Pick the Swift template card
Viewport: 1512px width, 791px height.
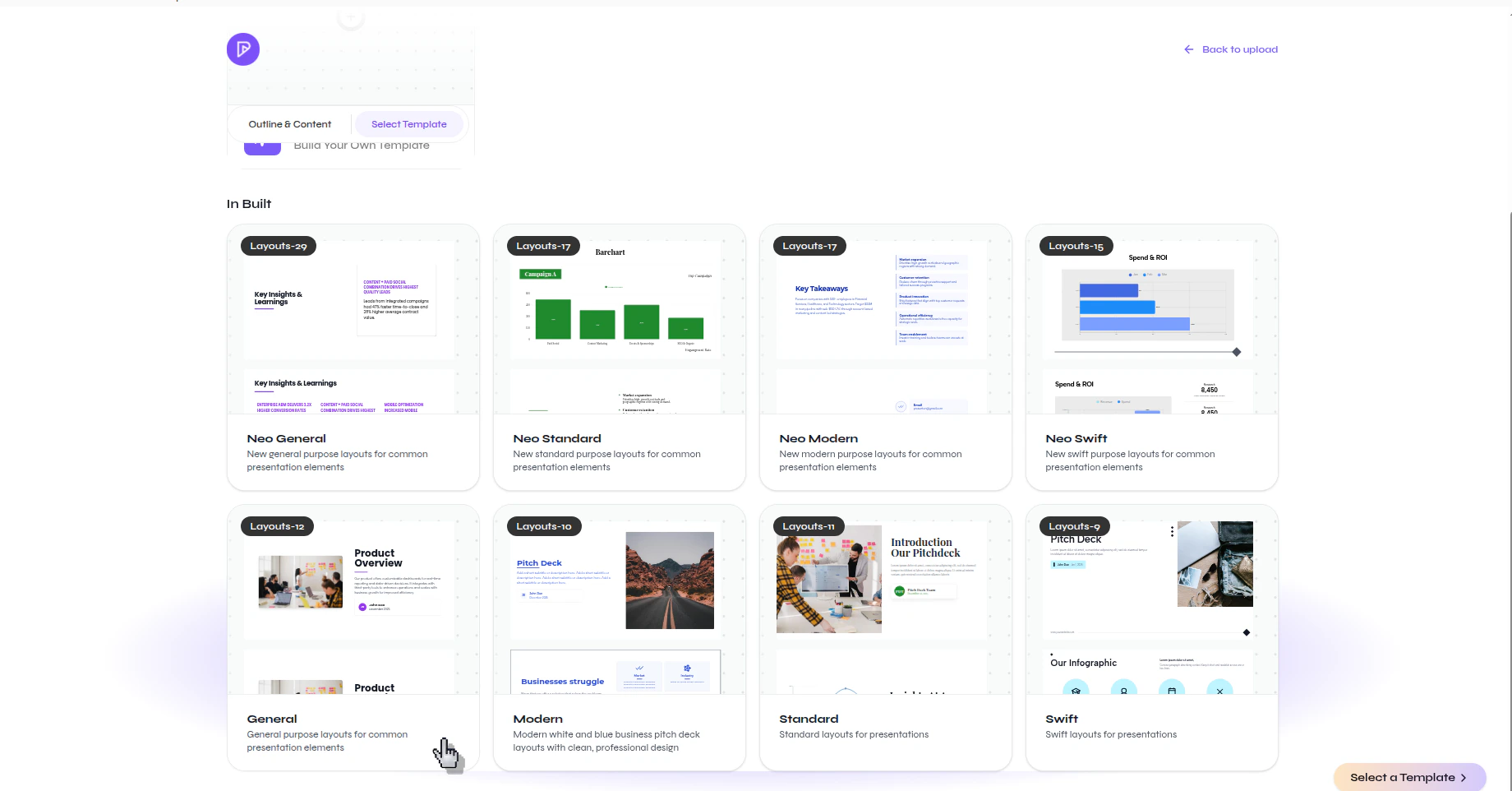[x=1150, y=638]
